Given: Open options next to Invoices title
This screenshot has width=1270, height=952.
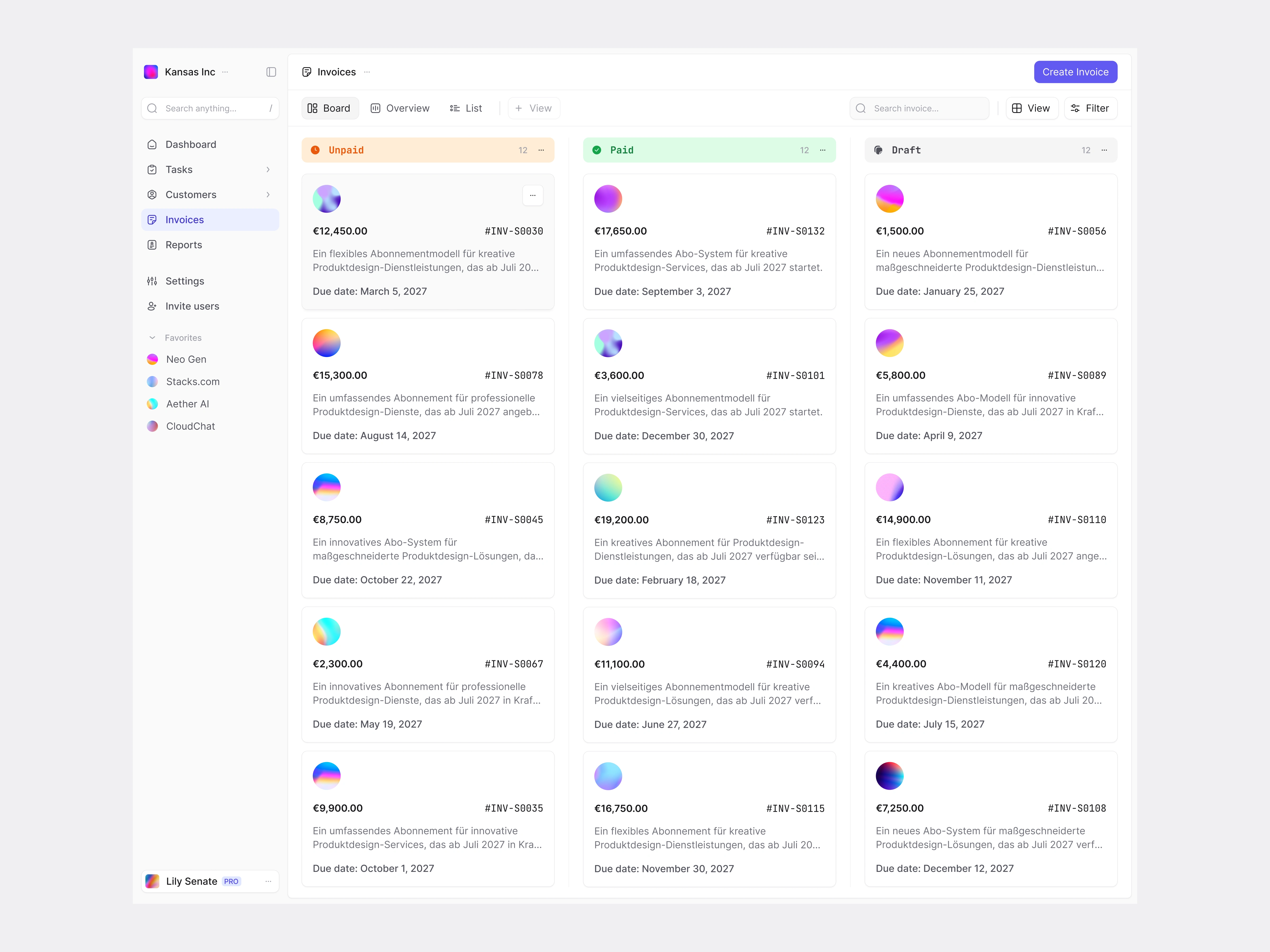Looking at the screenshot, I should tap(367, 72).
